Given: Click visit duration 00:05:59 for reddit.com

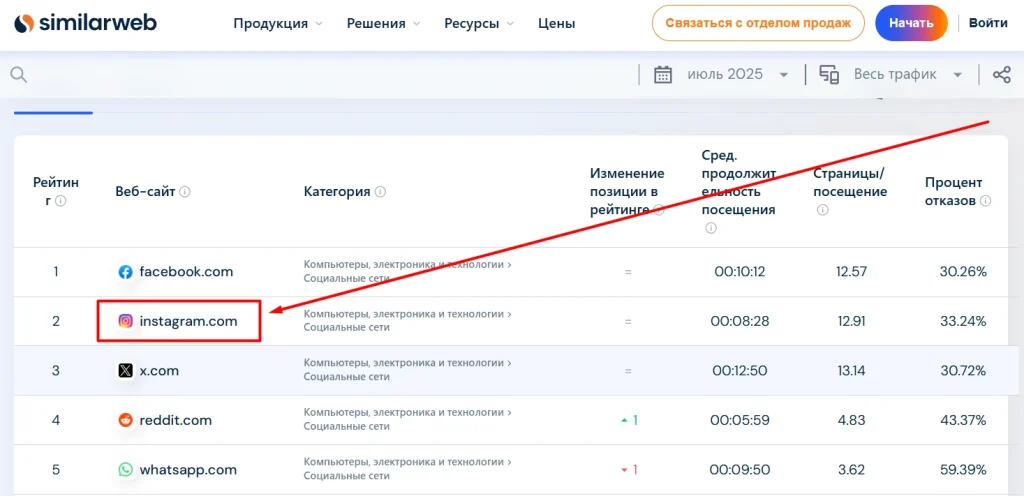Looking at the screenshot, I should coord(740,420).
